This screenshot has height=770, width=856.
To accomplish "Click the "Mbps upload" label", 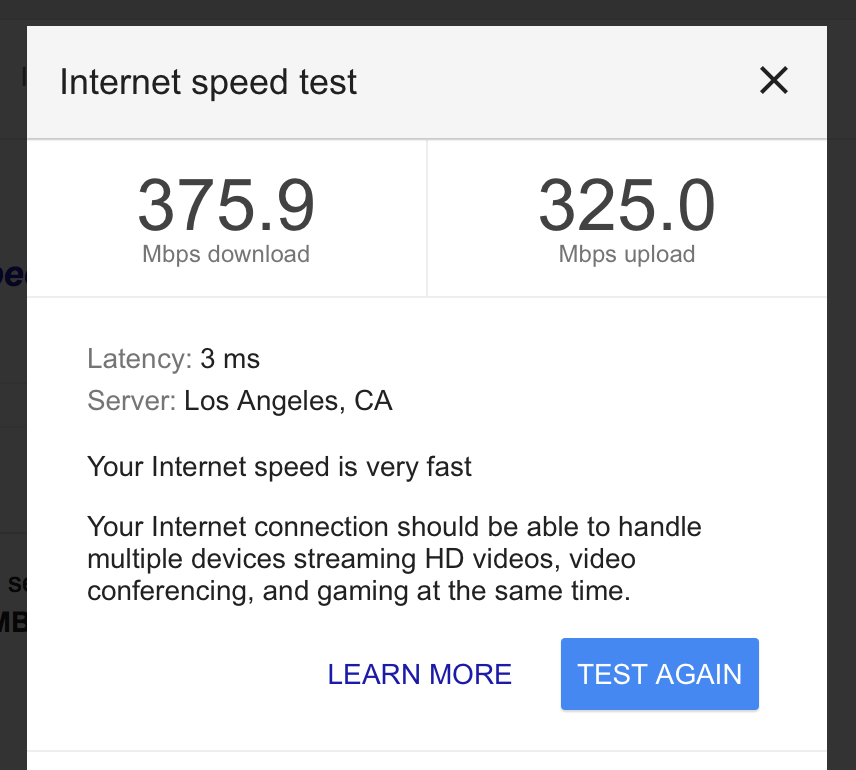I will tap(627, 254).
